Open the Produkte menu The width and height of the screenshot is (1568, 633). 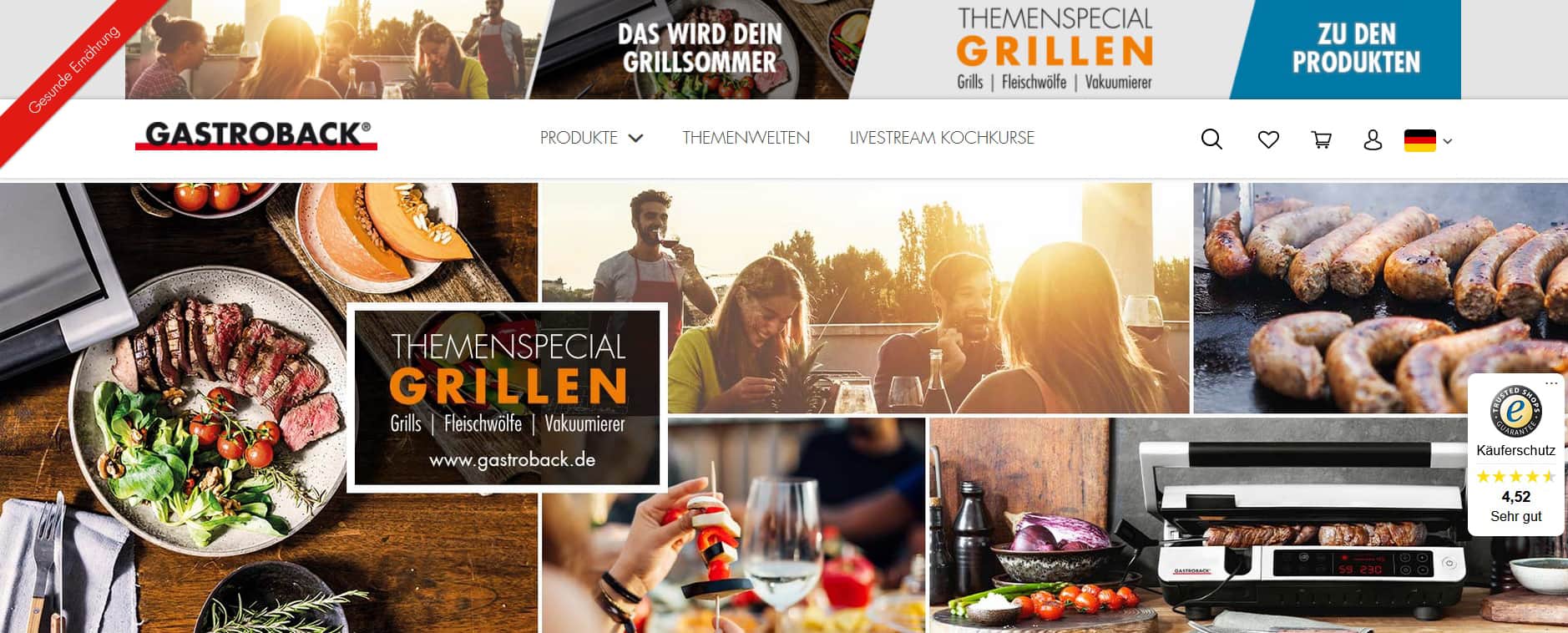coord(579,138)
